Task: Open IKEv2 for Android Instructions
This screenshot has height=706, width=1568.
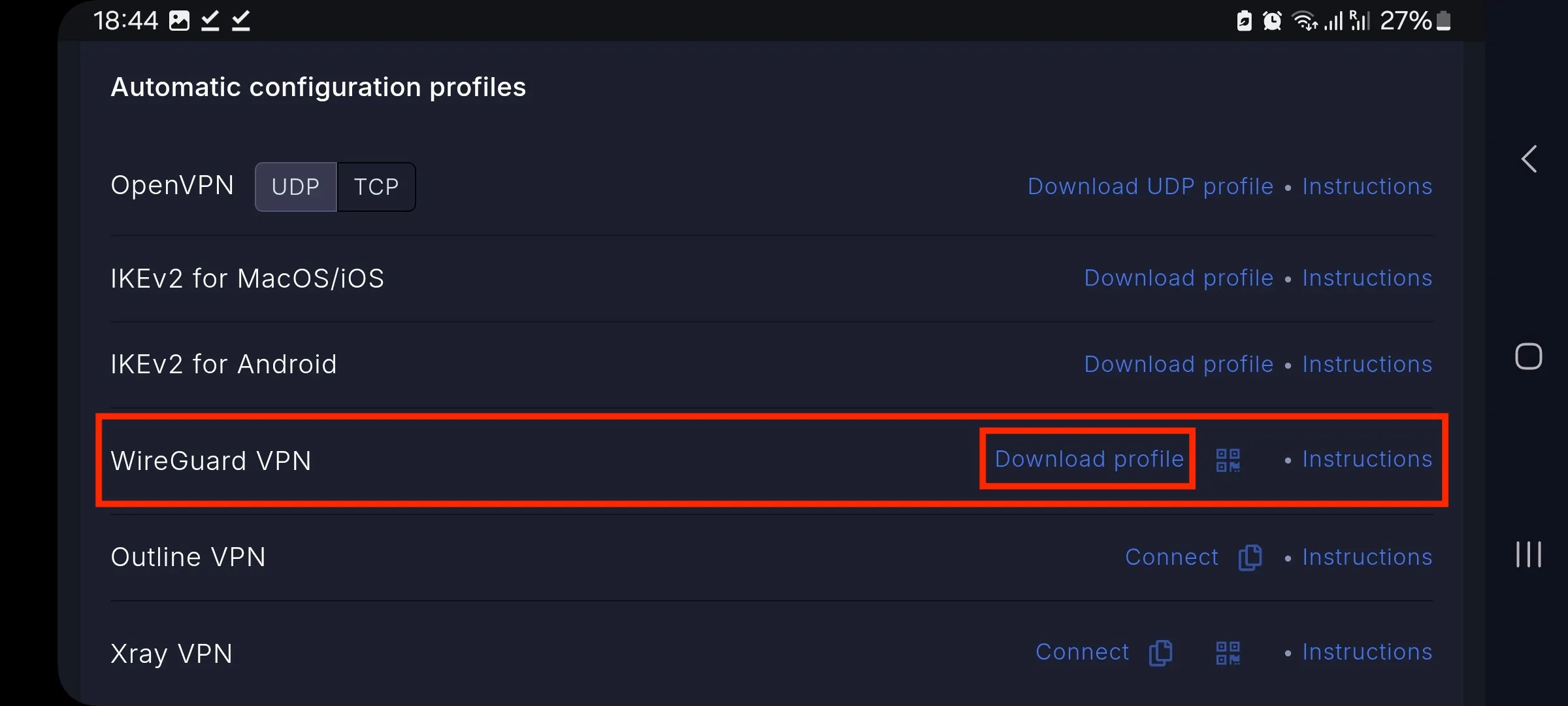Action: (1367, 365)
